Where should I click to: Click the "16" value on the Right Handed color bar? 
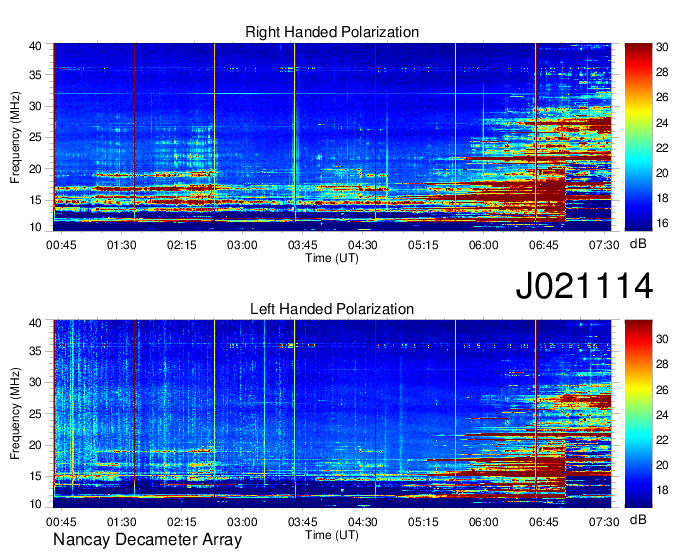662,223
